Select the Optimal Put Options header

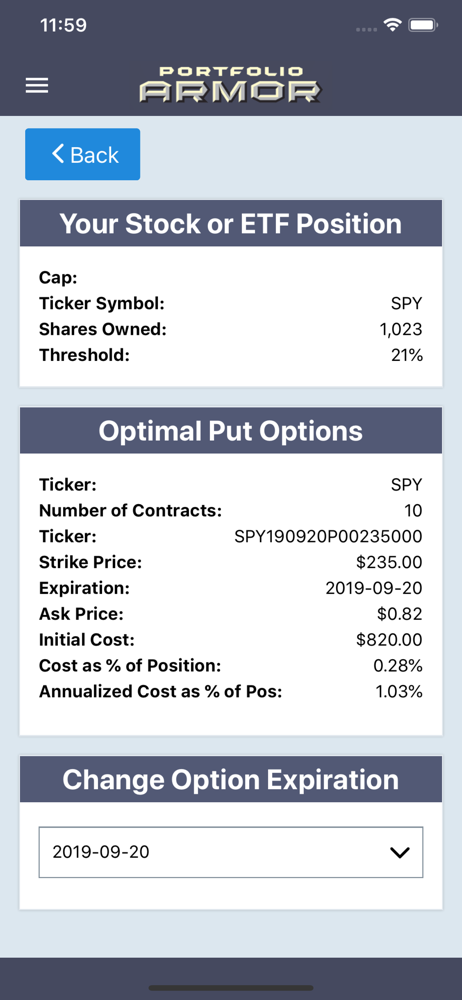[231, 431]
